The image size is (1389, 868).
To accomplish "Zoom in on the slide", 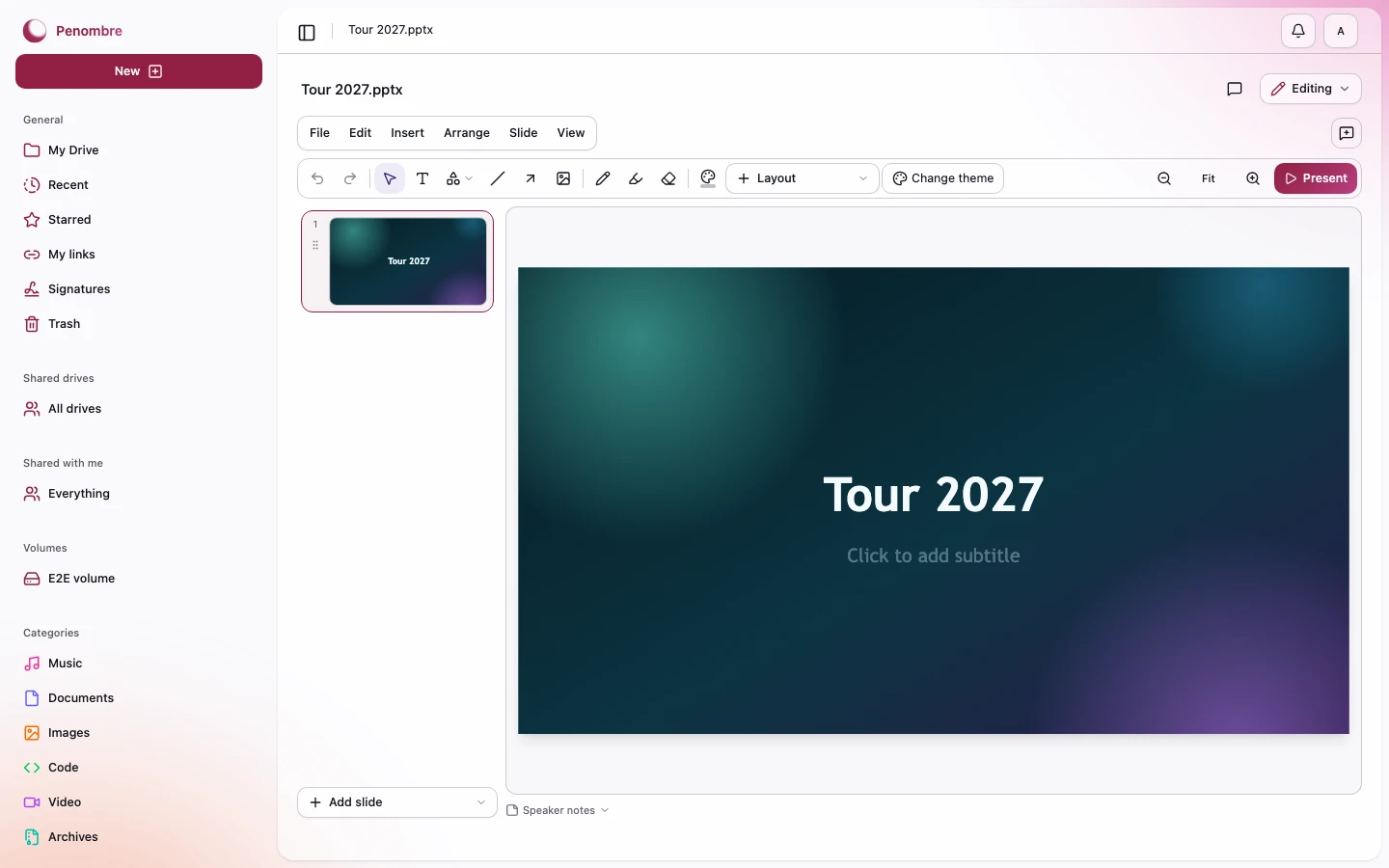I will tap(1253, 178).
